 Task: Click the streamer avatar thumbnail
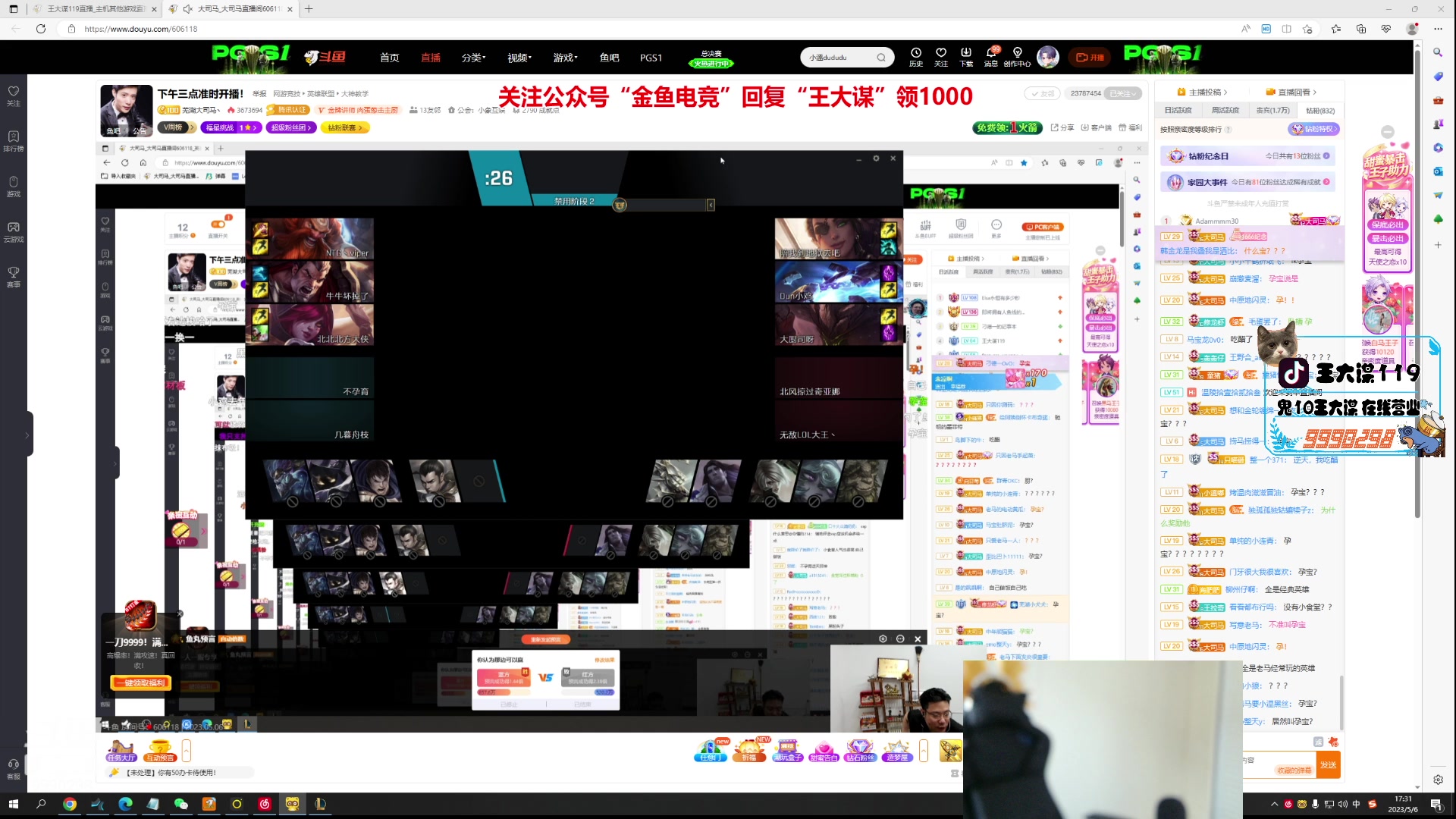coord(126,110)
